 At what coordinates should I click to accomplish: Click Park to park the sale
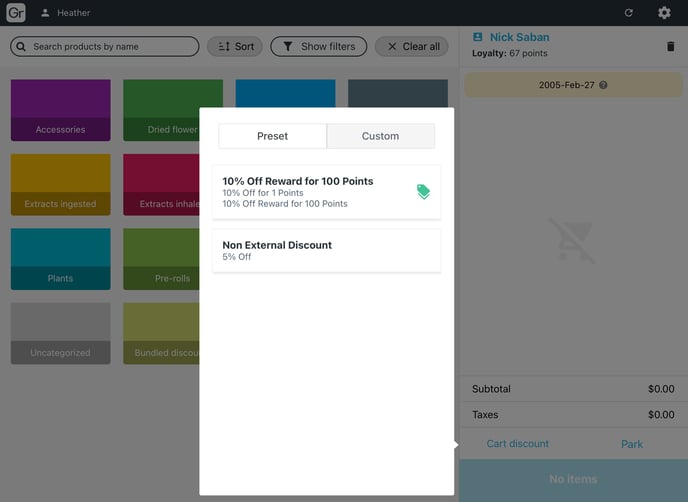click(632, 444)
